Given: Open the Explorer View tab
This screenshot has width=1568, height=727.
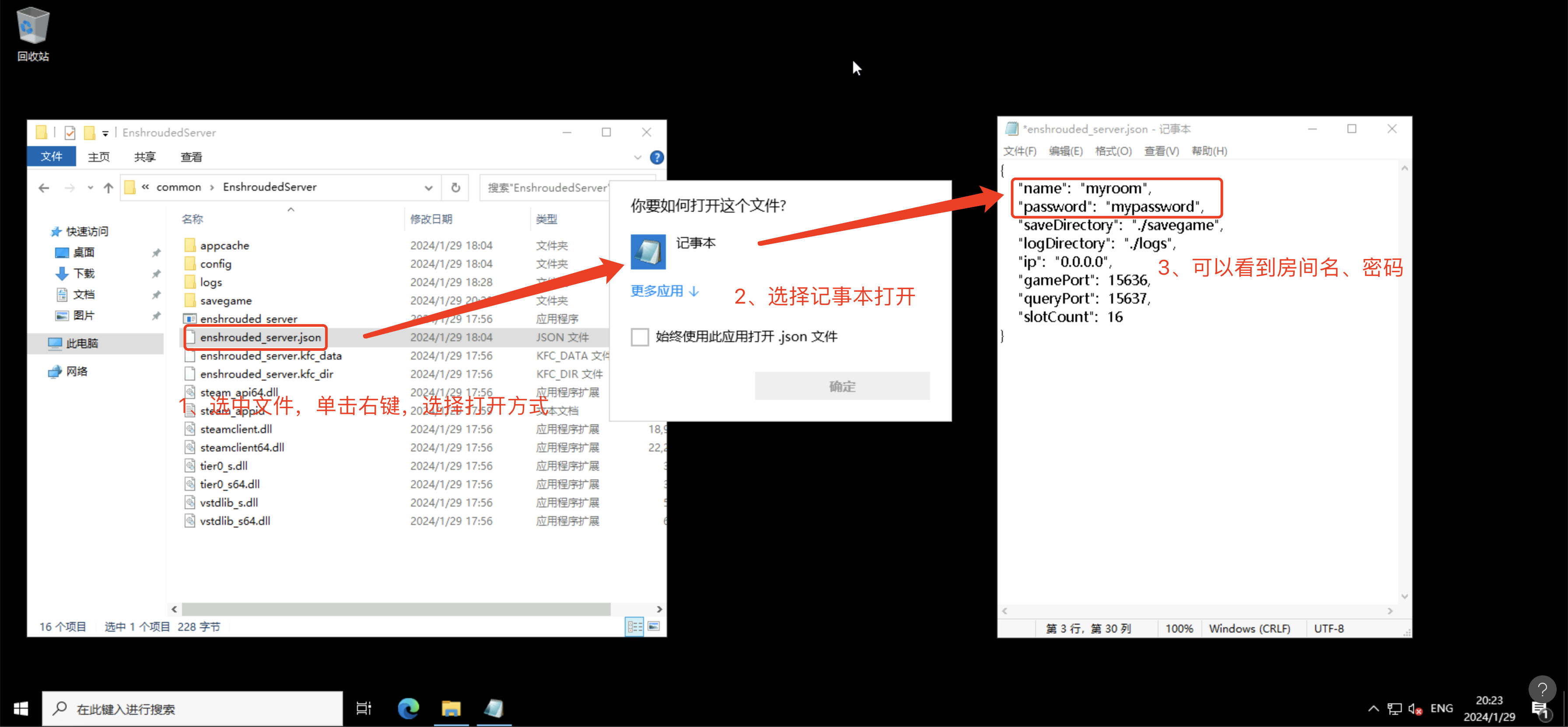Looking at the screenshot, I should [191, 157].
